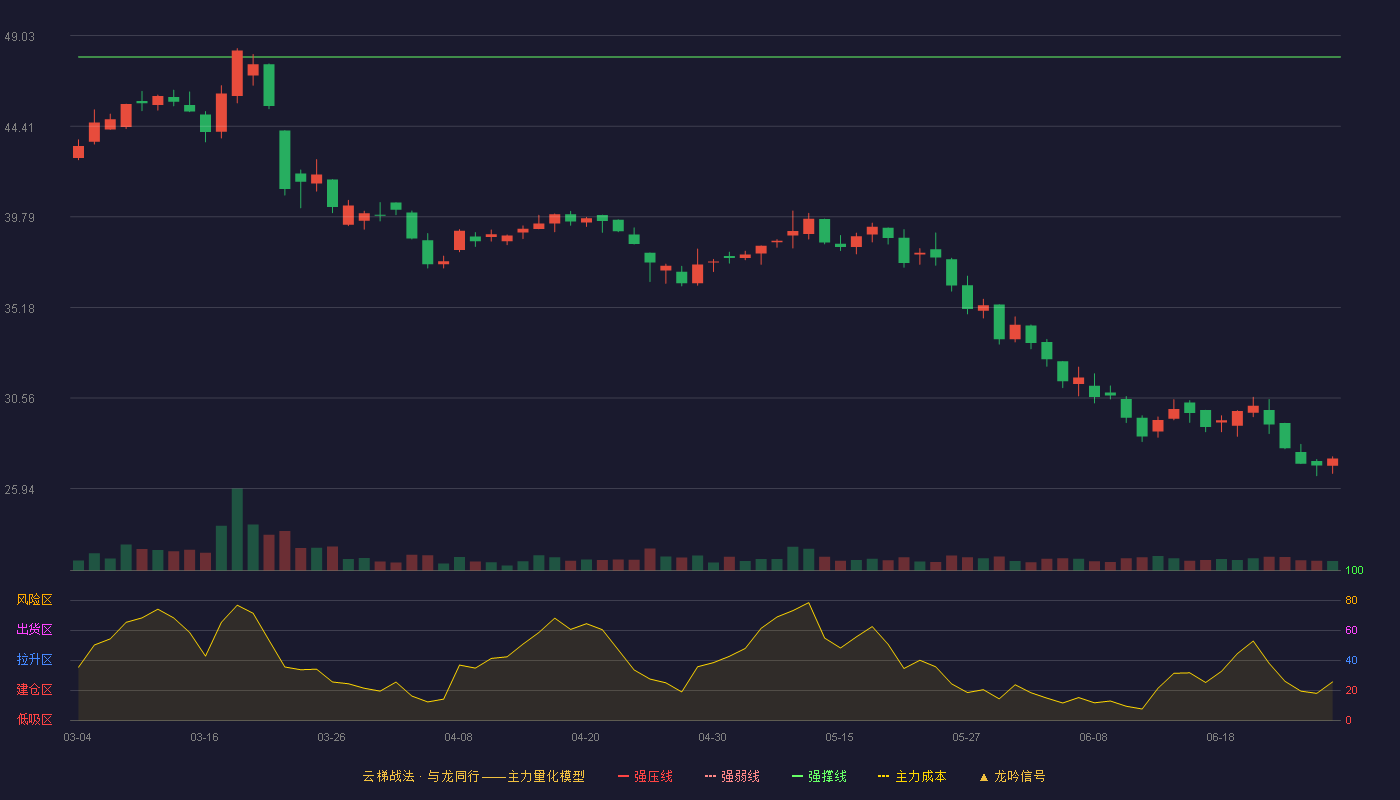The image size is (1400, 800).
Task: Click the 30.56 price axis label
Action: (x=19, y=398)
